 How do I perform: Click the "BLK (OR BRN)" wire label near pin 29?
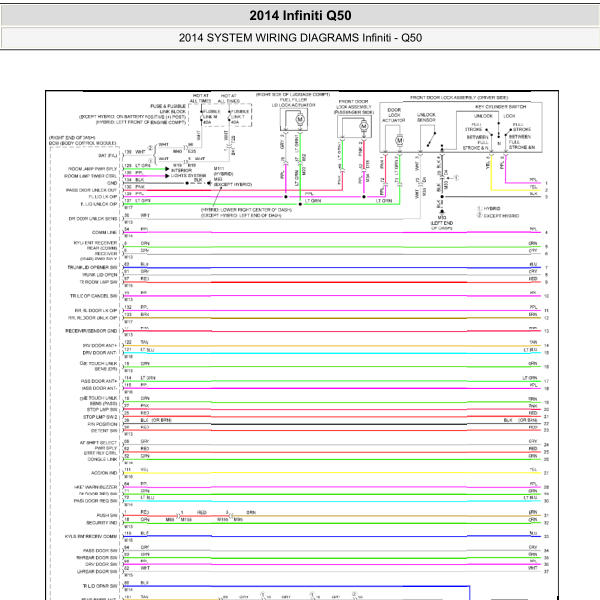click(x=156, y=420)
